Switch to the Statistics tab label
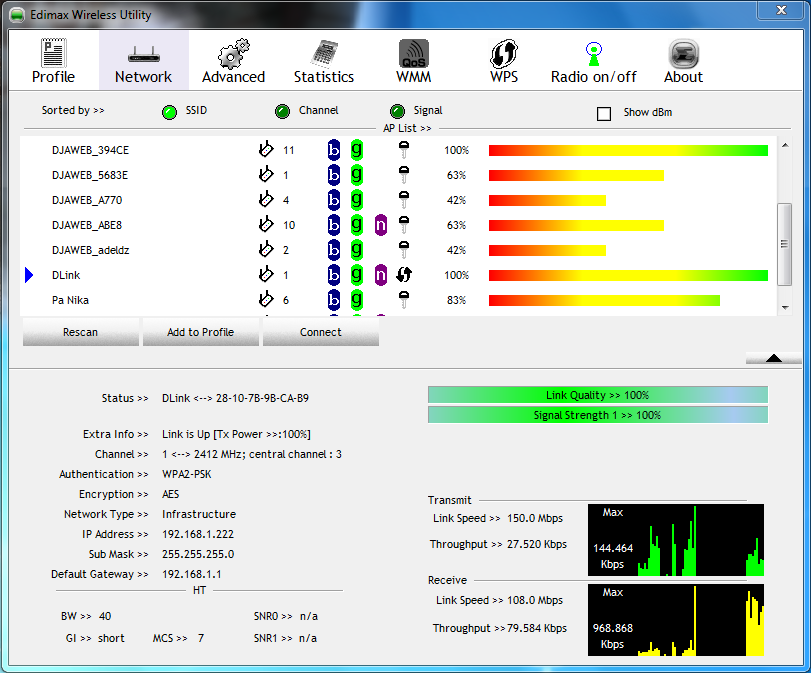Screen dimensions: 811x673 [x=324, y=77]
